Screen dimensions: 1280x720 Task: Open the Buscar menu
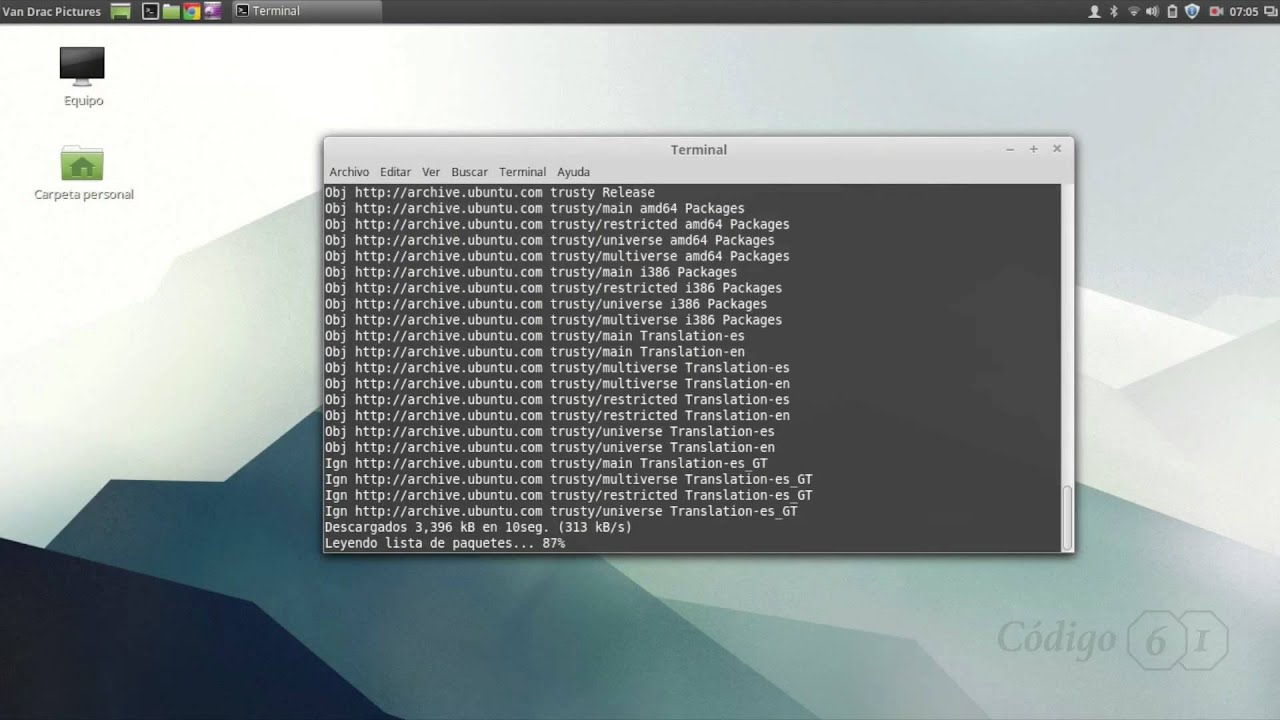pos(469,172)
